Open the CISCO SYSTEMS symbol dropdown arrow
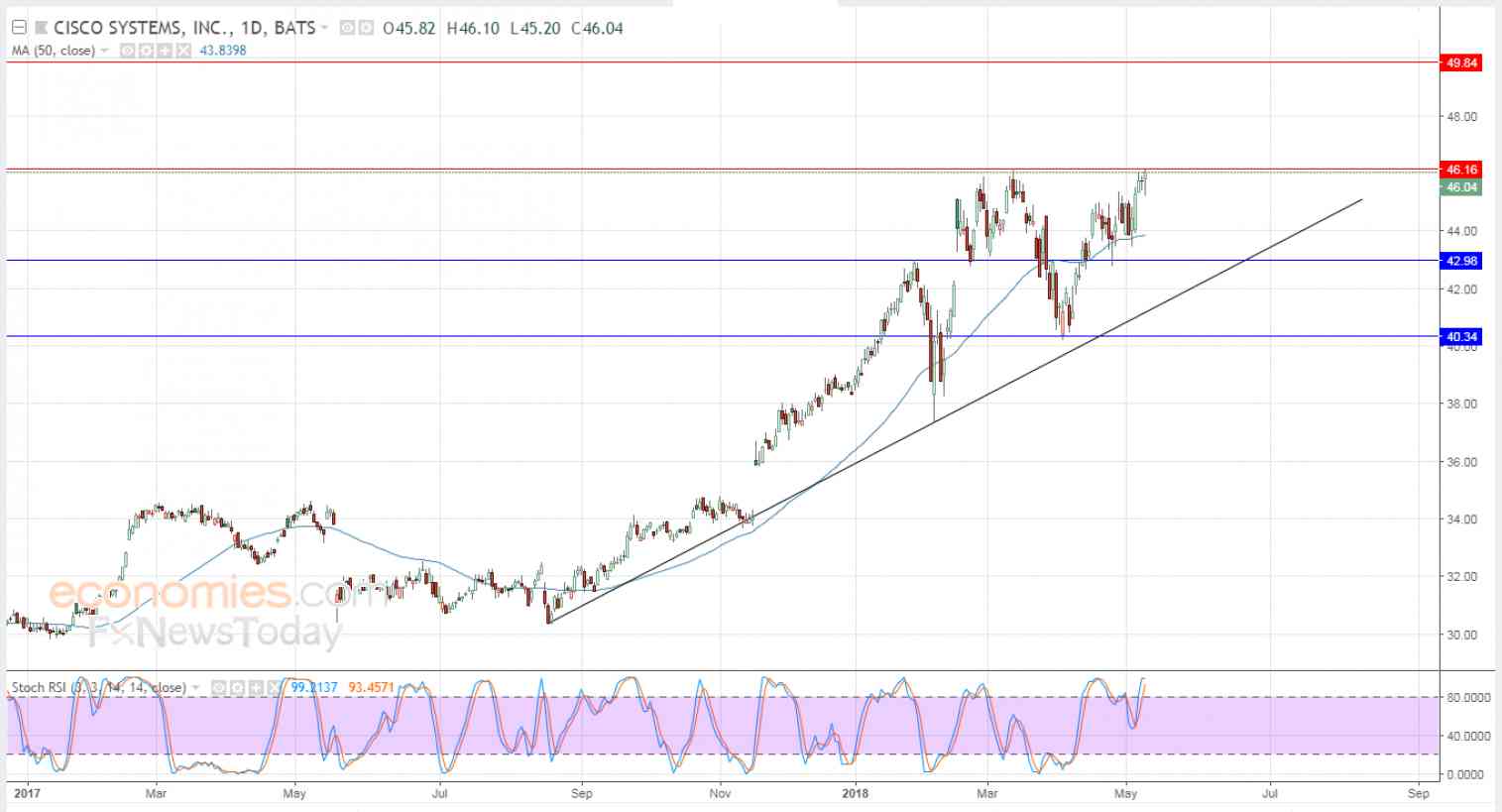1502x812 pixels. [x=324, y=28]
